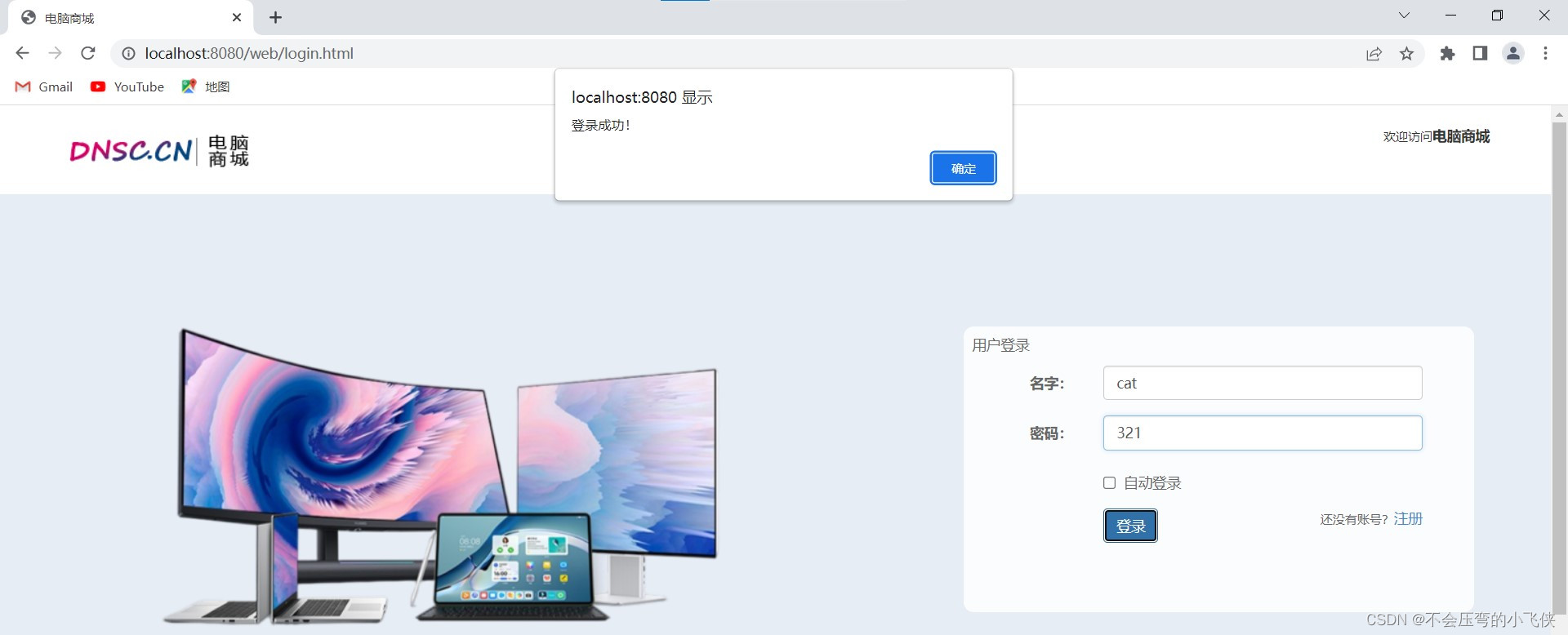This screenshot has height=635, width=1568.
Task: Click the 用户登录 heading
Action: (1001, 345)
